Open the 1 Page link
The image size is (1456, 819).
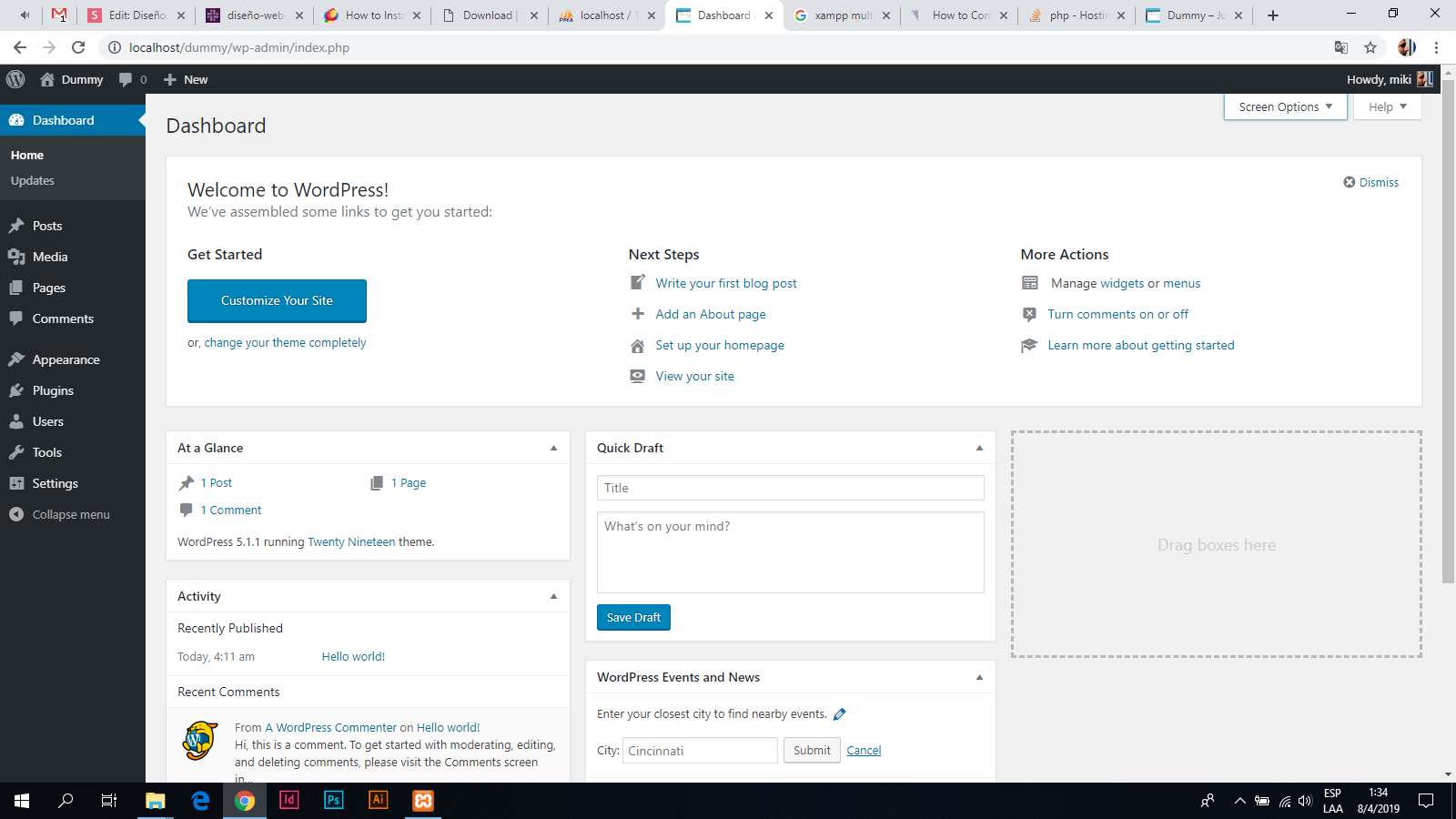pyautogui.click(x=409, y=483)
